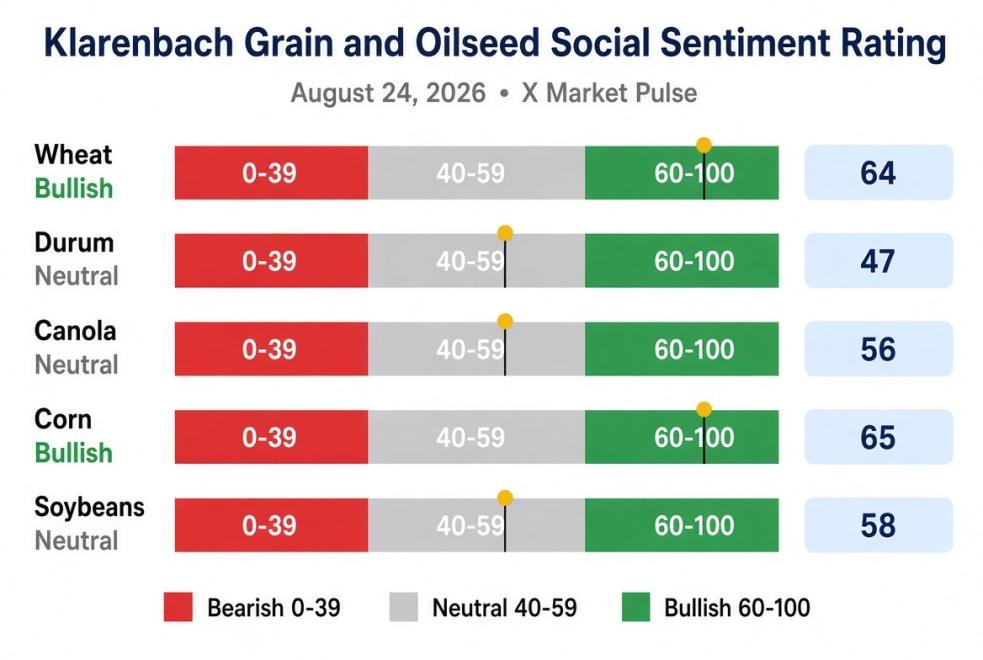This screenshot has width=983, height=660.
Task: Click the green 60-100 segment in Canola row
Action: 682,349
